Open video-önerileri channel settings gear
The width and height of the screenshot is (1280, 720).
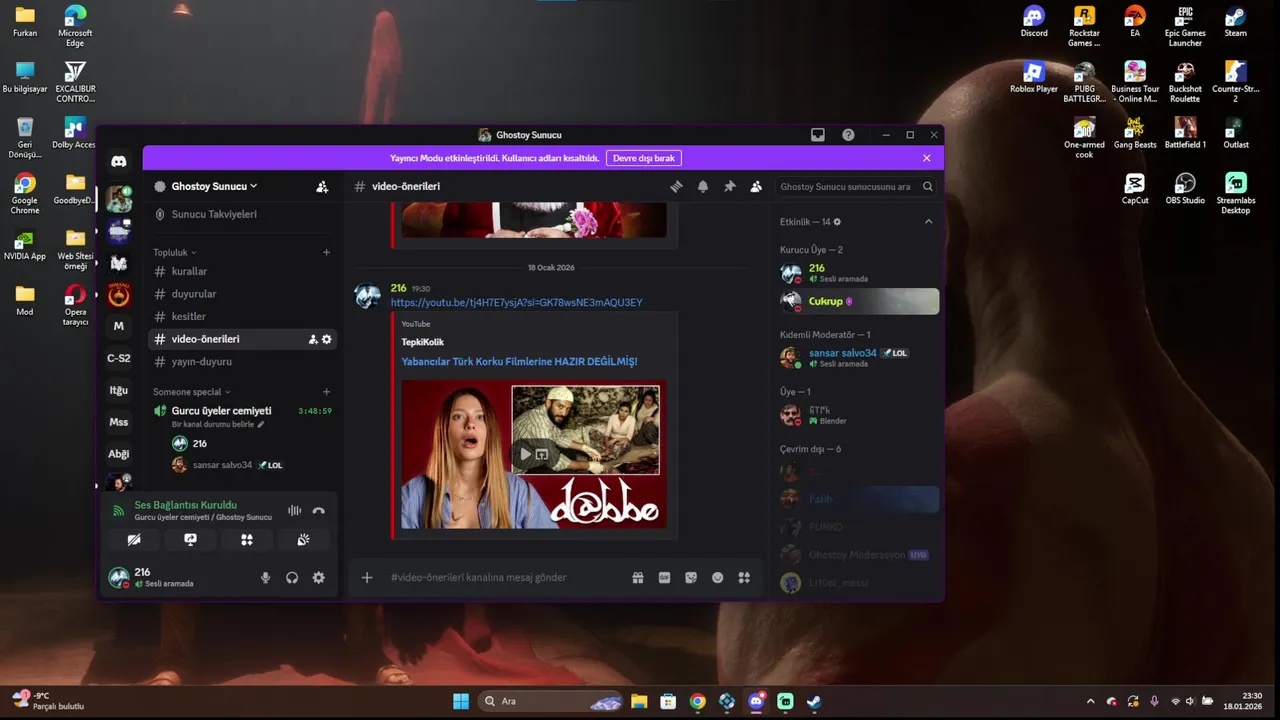[x=327, y=339]
